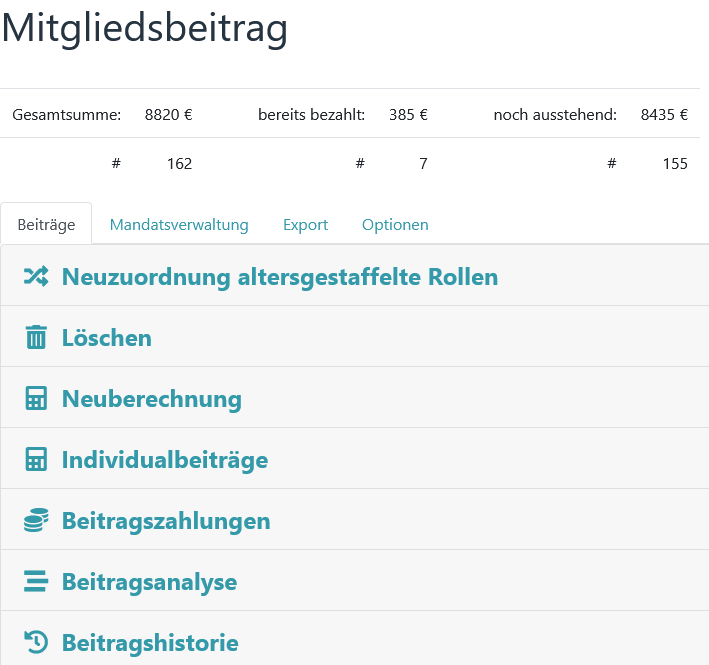709x665 pixels.
Task: Open the Beitragshistorie section label
Action: (x=150, y=643)
